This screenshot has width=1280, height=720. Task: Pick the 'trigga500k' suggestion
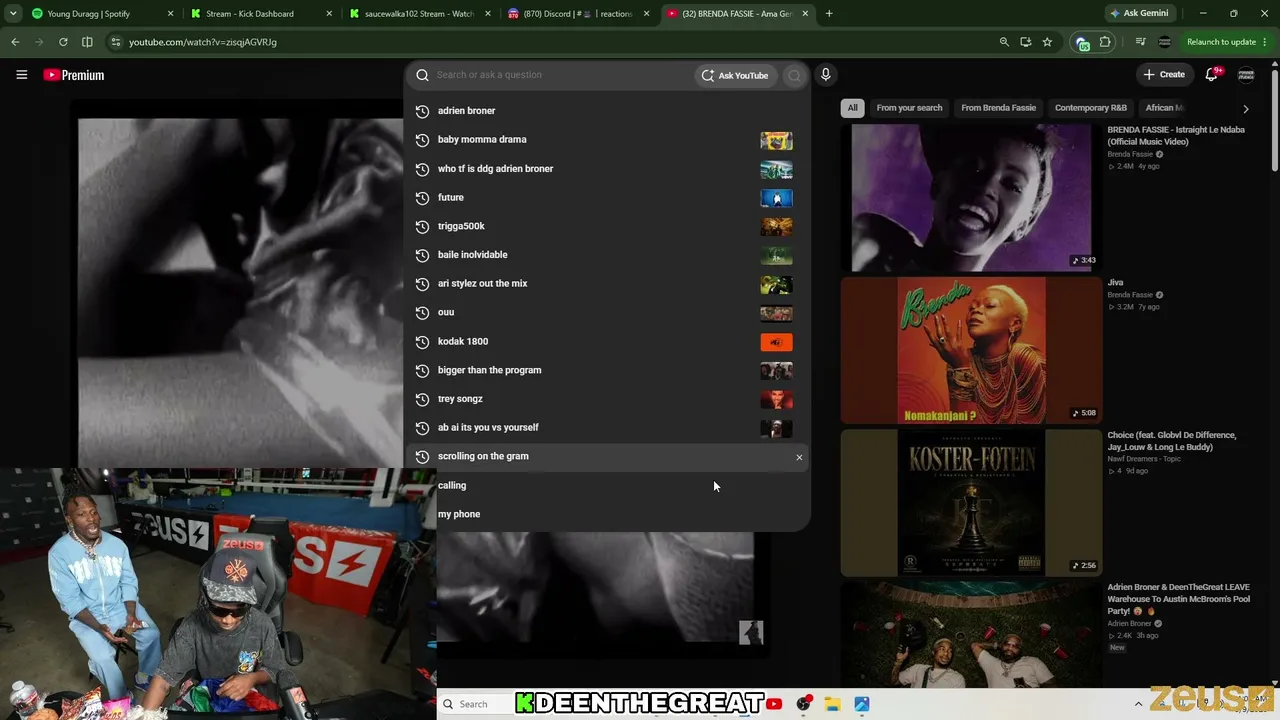pyautogui.click(x=606, y=226)
